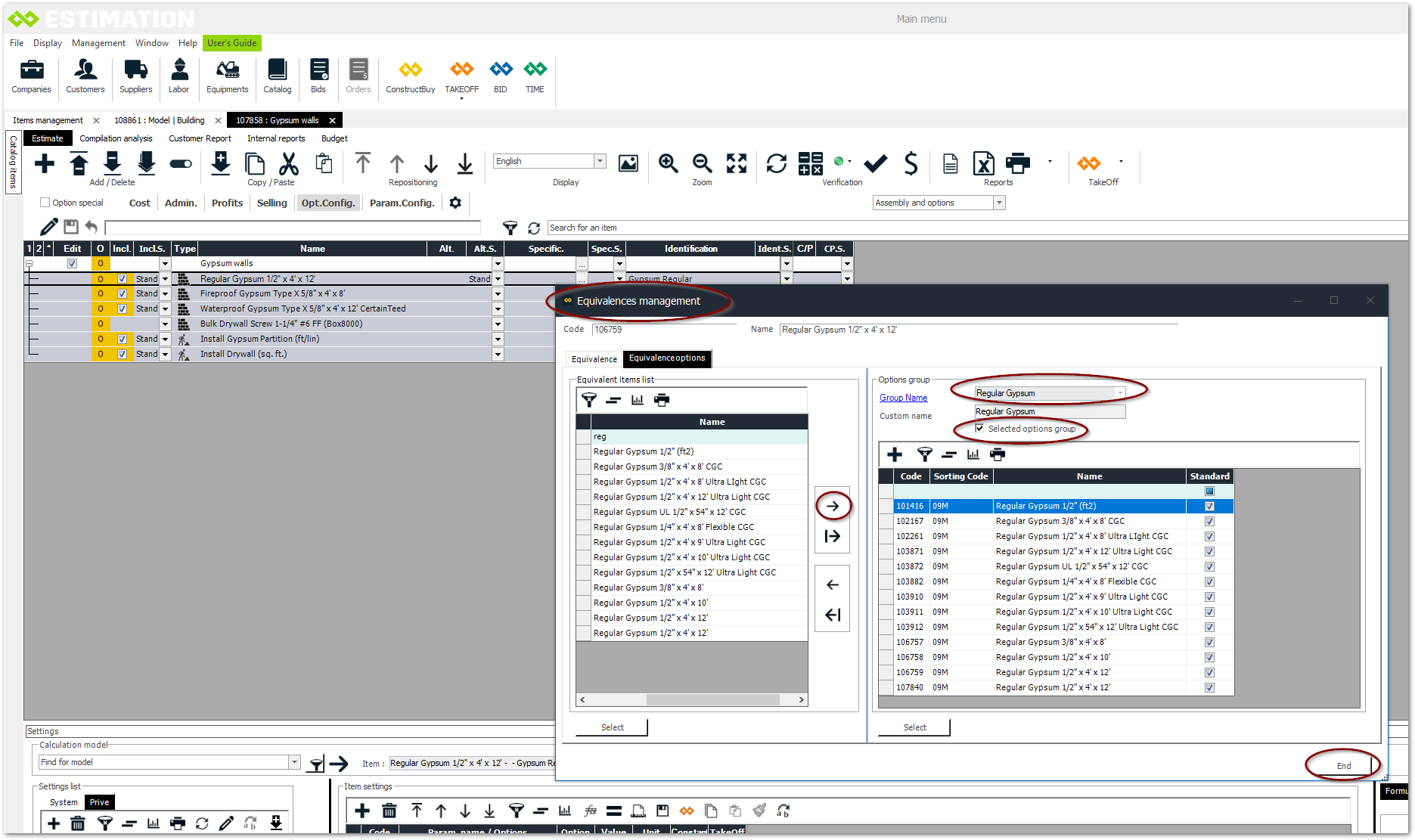Uncheck Standard for Regular Gypsum 1/2" (ft2)
Viewport: 1415px width, 840px height.
(1209, 507)
